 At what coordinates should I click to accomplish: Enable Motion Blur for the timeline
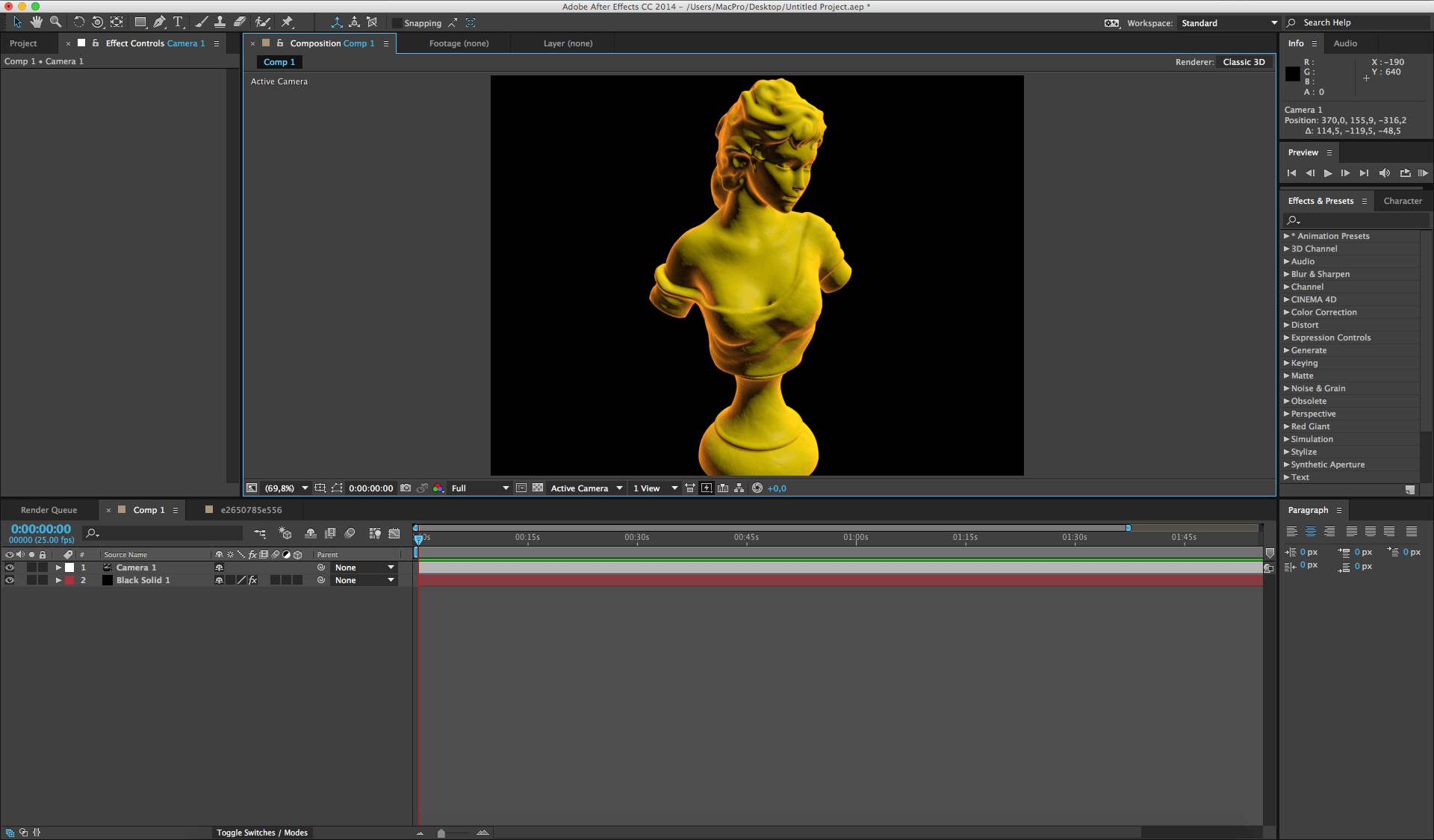350,533
